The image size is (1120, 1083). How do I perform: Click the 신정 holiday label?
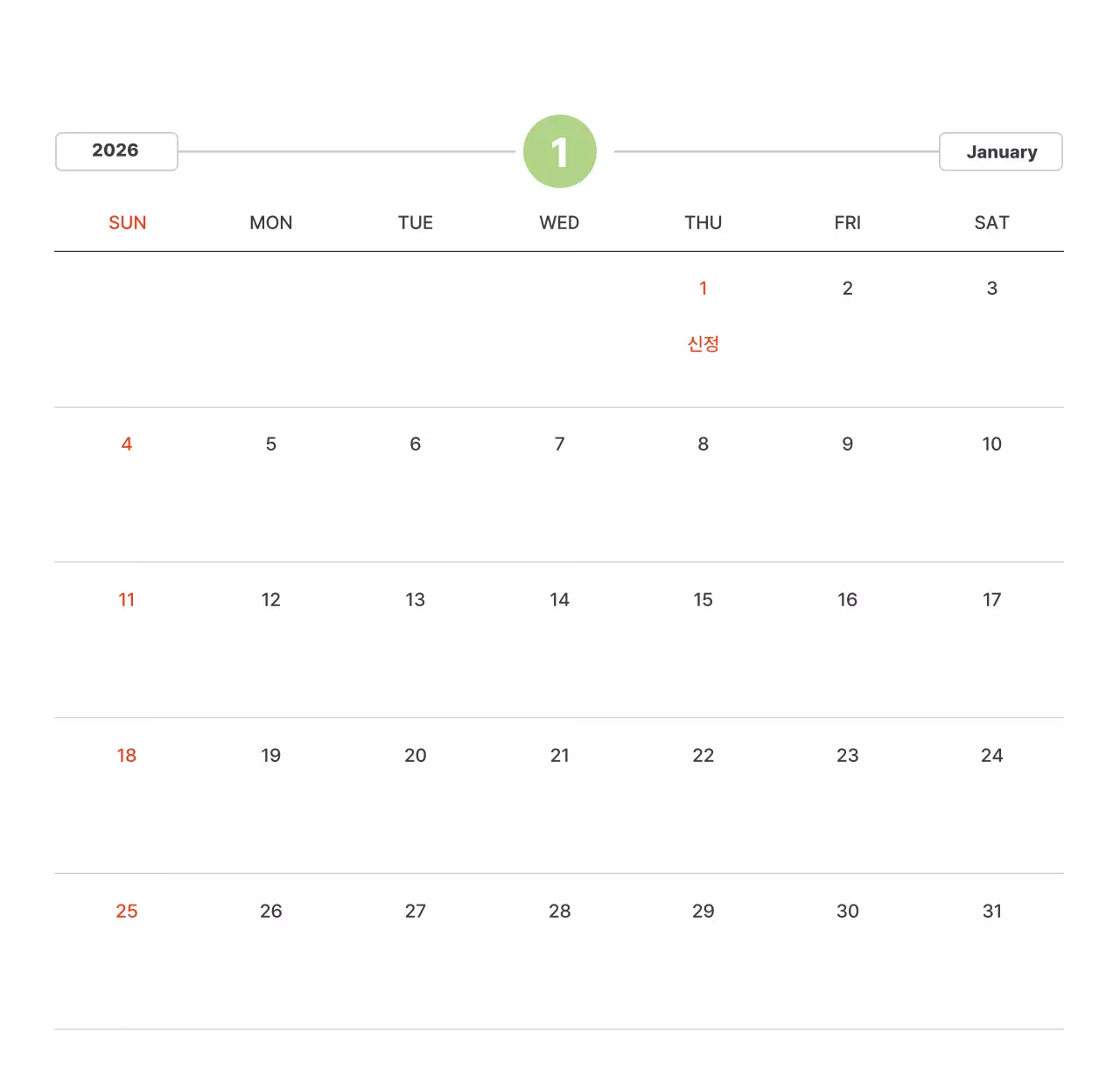pyautogui.click(x=703, y=344)
